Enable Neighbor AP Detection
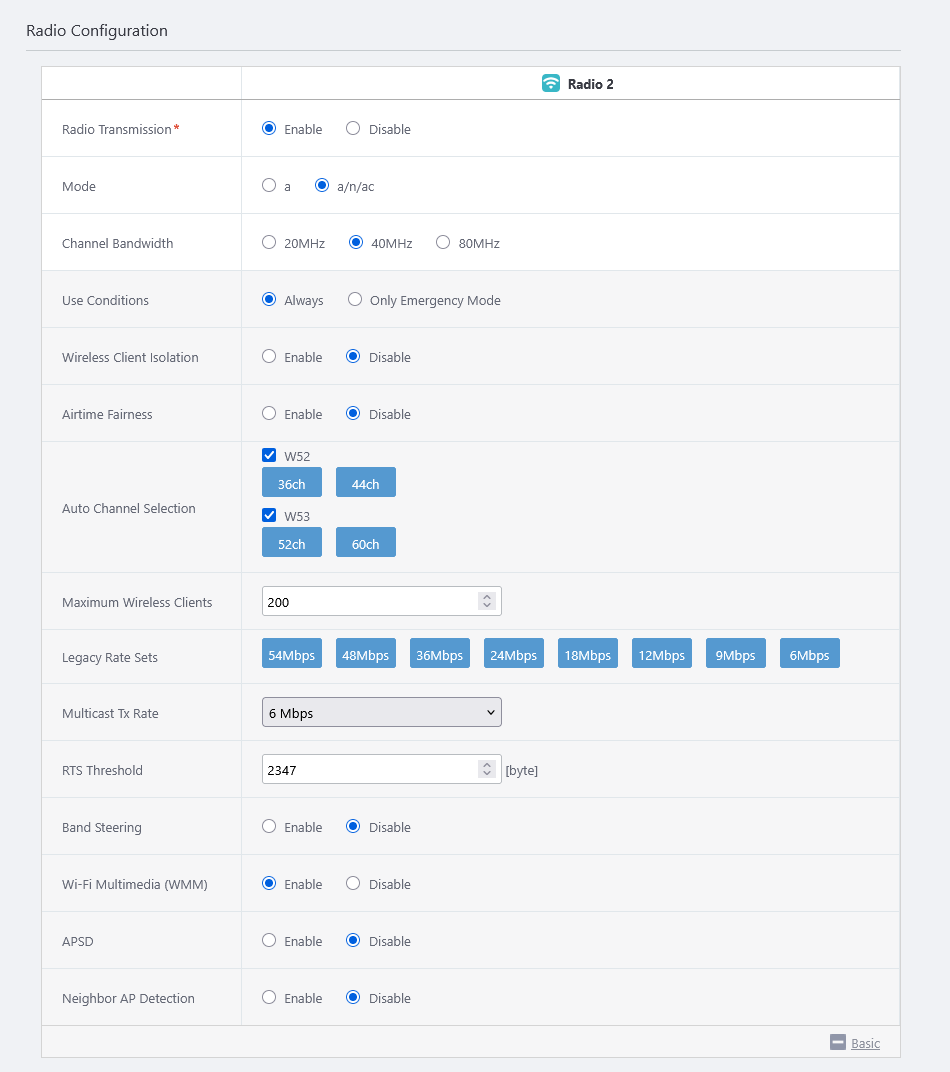The width and height of the screenshot is (950, 1072). tap(269, 998)
